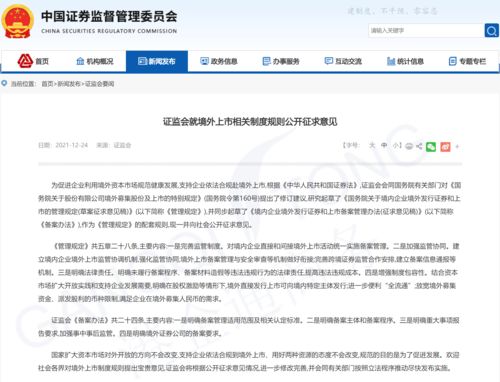Open the 互动交流 navigation tab
Screen dimensions: 500x382
click(343, 61)
